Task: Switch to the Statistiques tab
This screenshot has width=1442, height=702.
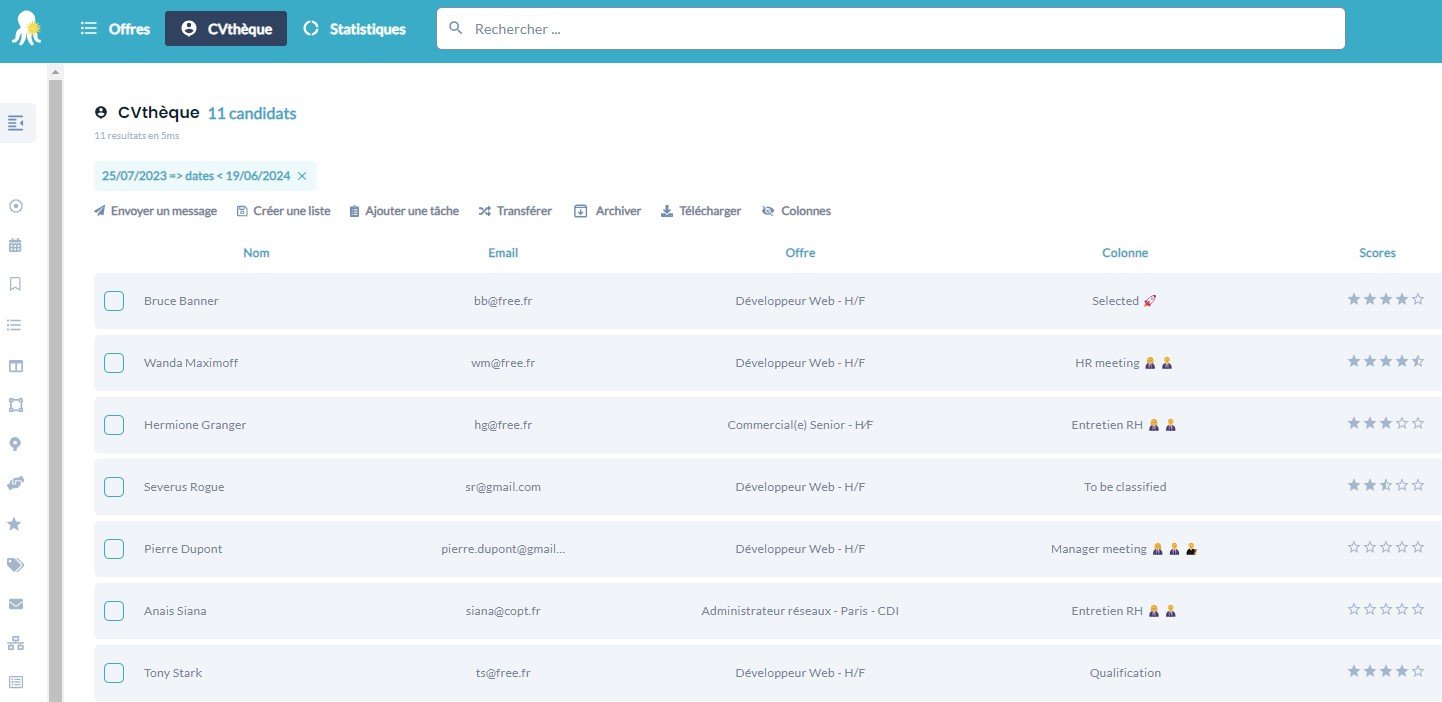Action: pyautogui.click(x=355, y=29)
